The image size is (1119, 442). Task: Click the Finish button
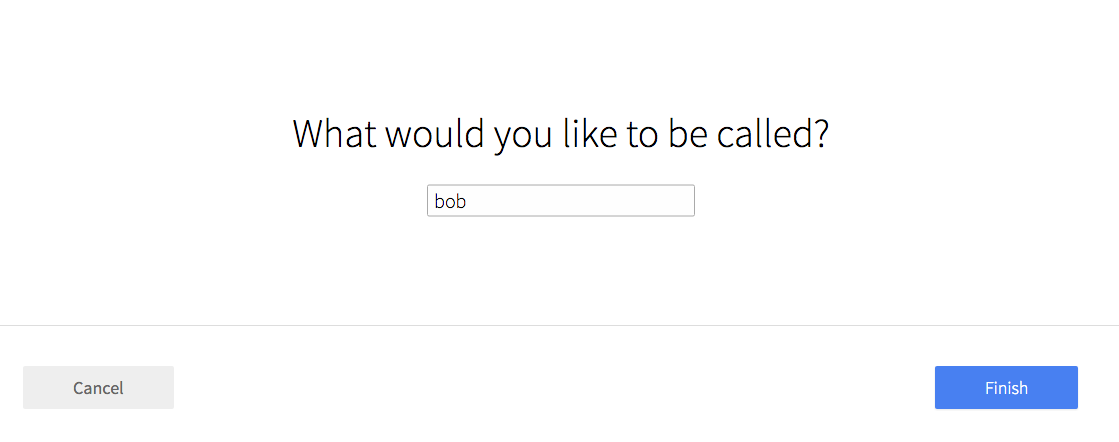(x=1006, y=388)
